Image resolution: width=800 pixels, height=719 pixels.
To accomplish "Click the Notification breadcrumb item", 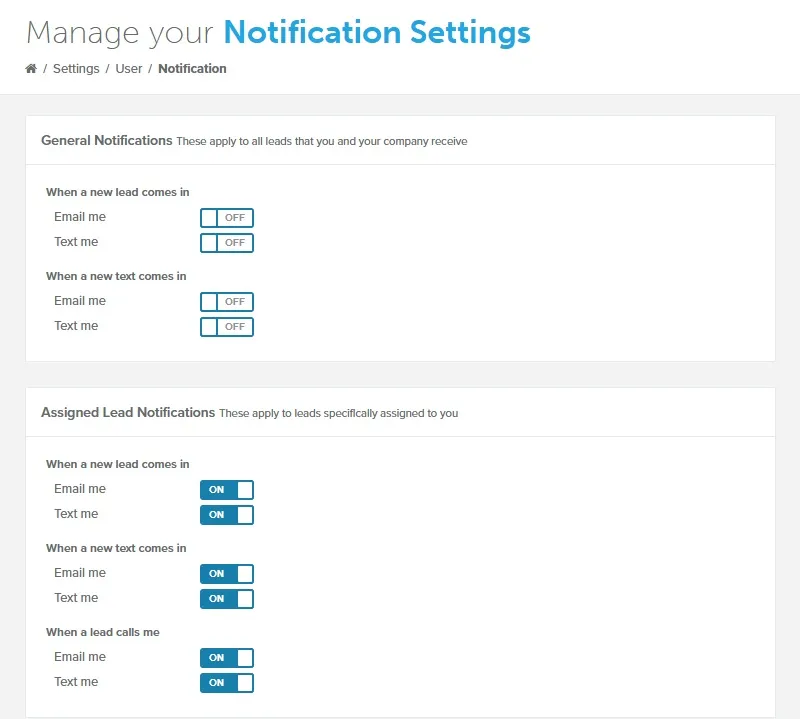I will [x=192, y=69].
